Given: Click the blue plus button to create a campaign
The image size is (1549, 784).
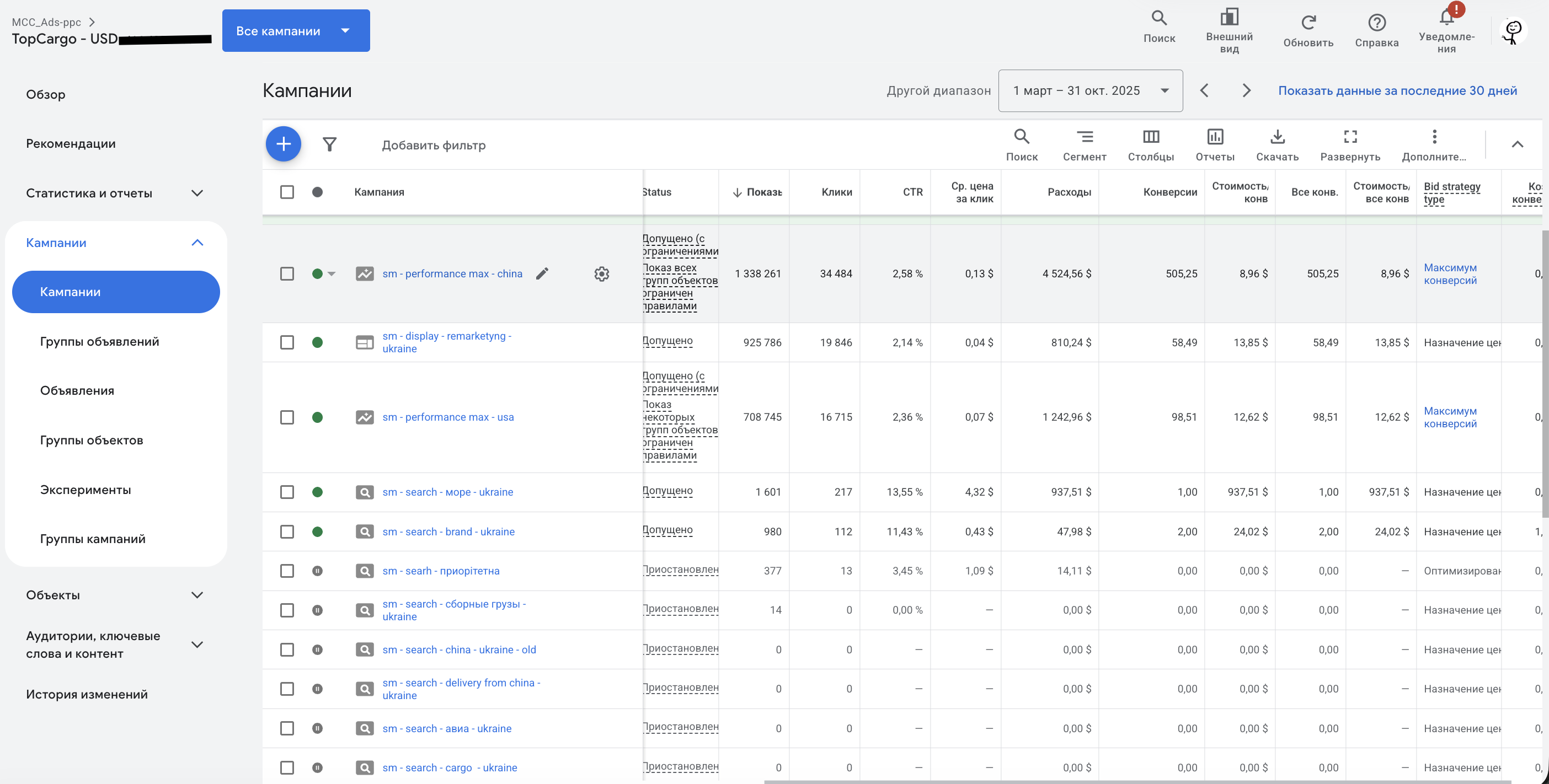Looking at the screenshot, I should point(283,144).
